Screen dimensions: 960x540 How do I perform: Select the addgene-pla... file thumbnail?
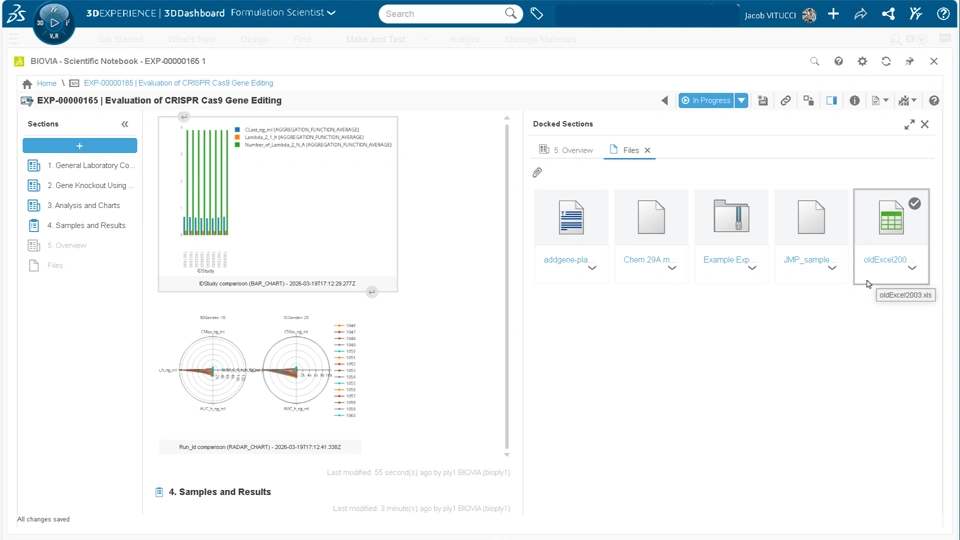tap(571, 217)
